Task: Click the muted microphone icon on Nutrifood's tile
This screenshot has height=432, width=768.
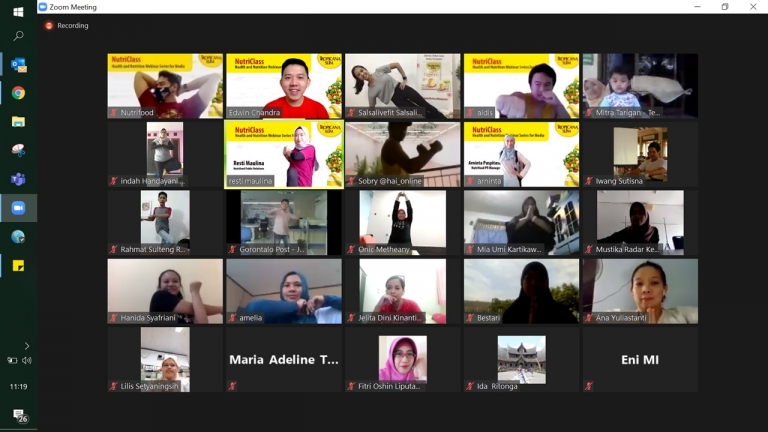Action: tap(113, 113)
